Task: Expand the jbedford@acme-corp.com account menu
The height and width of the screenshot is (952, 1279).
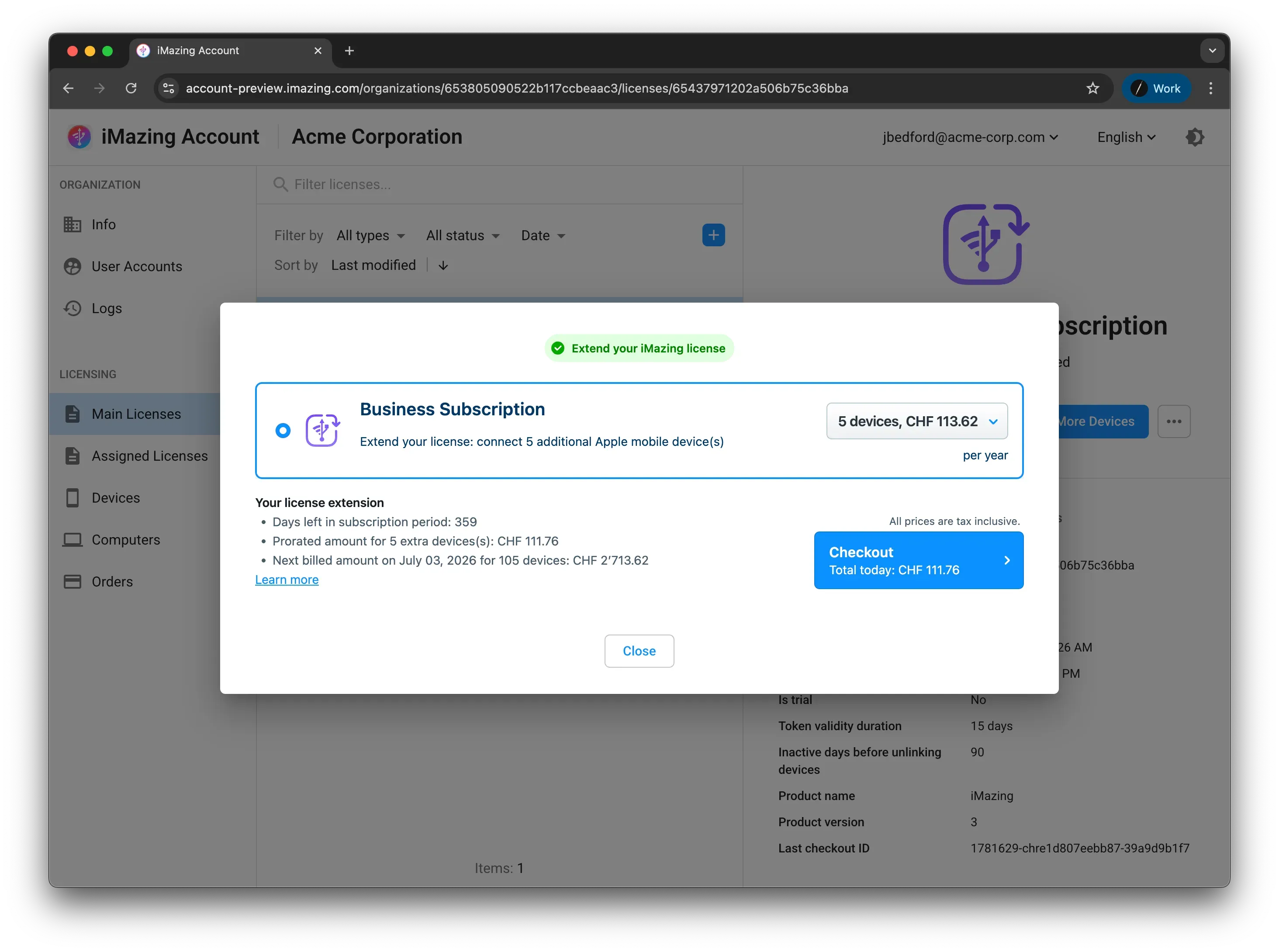Action: click(x=969, y=137)
